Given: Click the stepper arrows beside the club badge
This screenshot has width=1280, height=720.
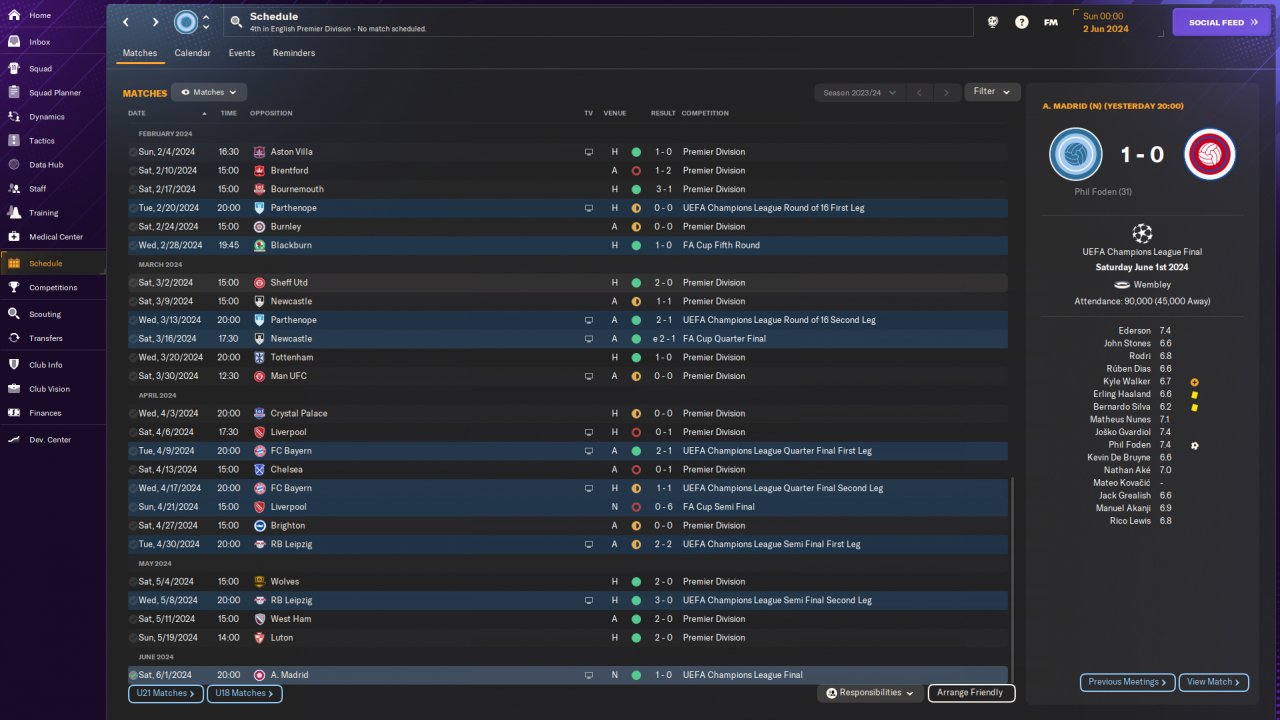Looking at the screenshot, I should [x=206, y=22].
